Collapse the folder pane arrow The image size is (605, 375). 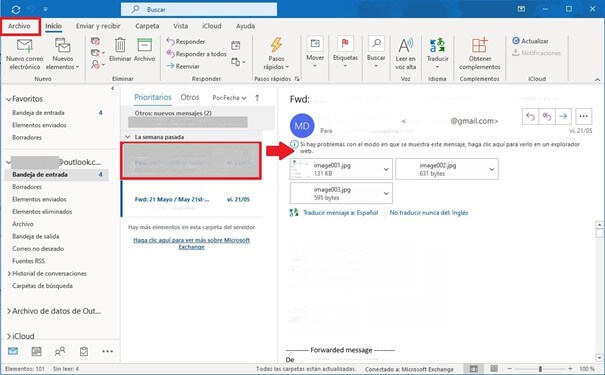pyautogui.click(x=113, y=88)
